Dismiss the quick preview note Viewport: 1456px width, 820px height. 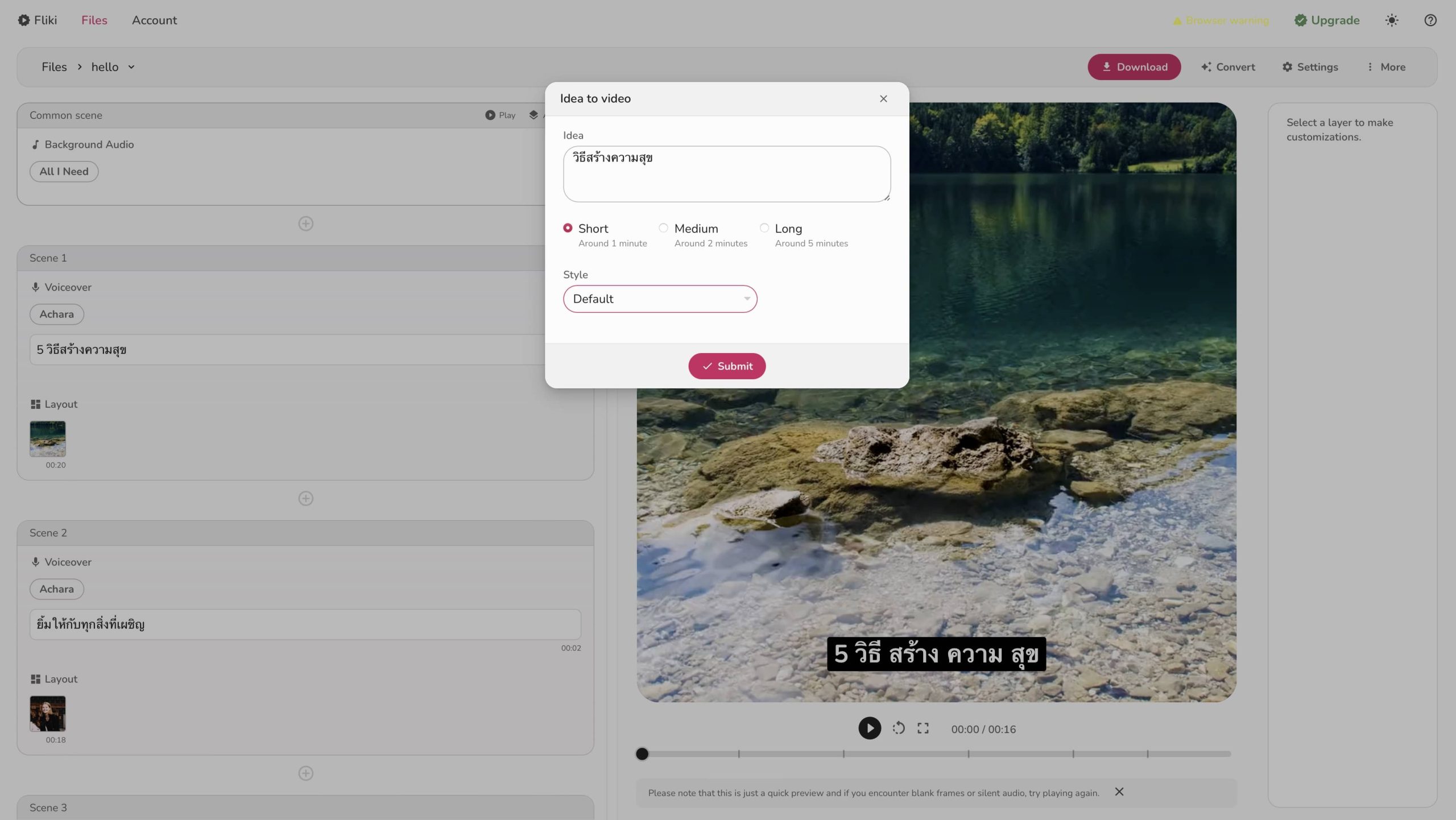1119,792
